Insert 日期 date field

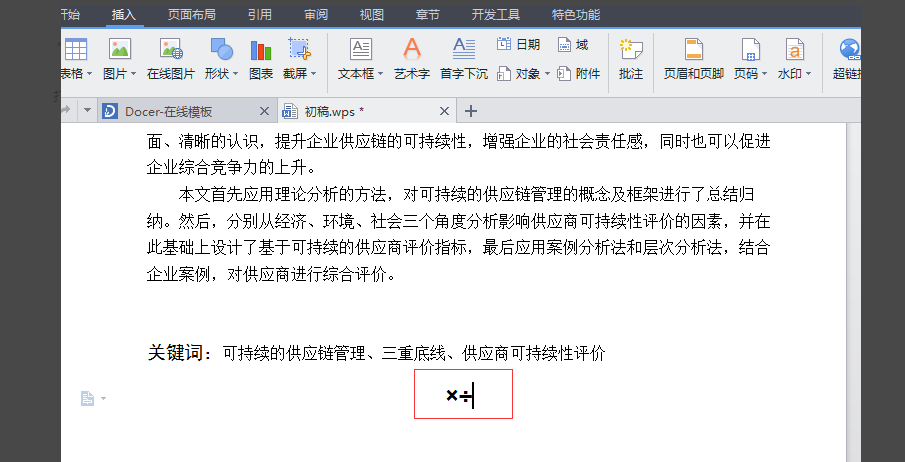[x=518, y=44]
